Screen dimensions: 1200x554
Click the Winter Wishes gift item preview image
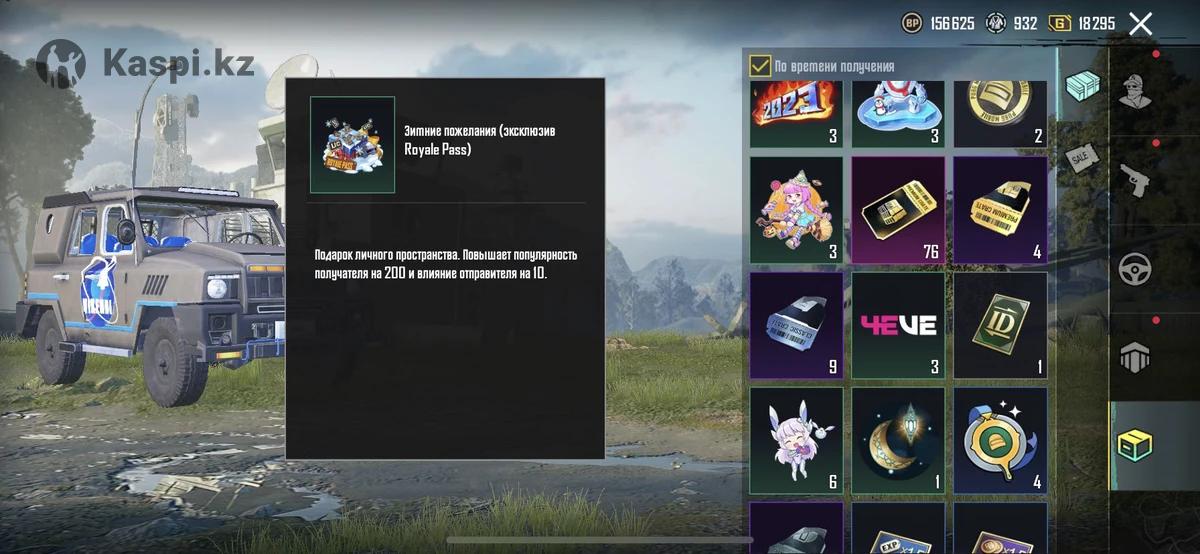352,145
